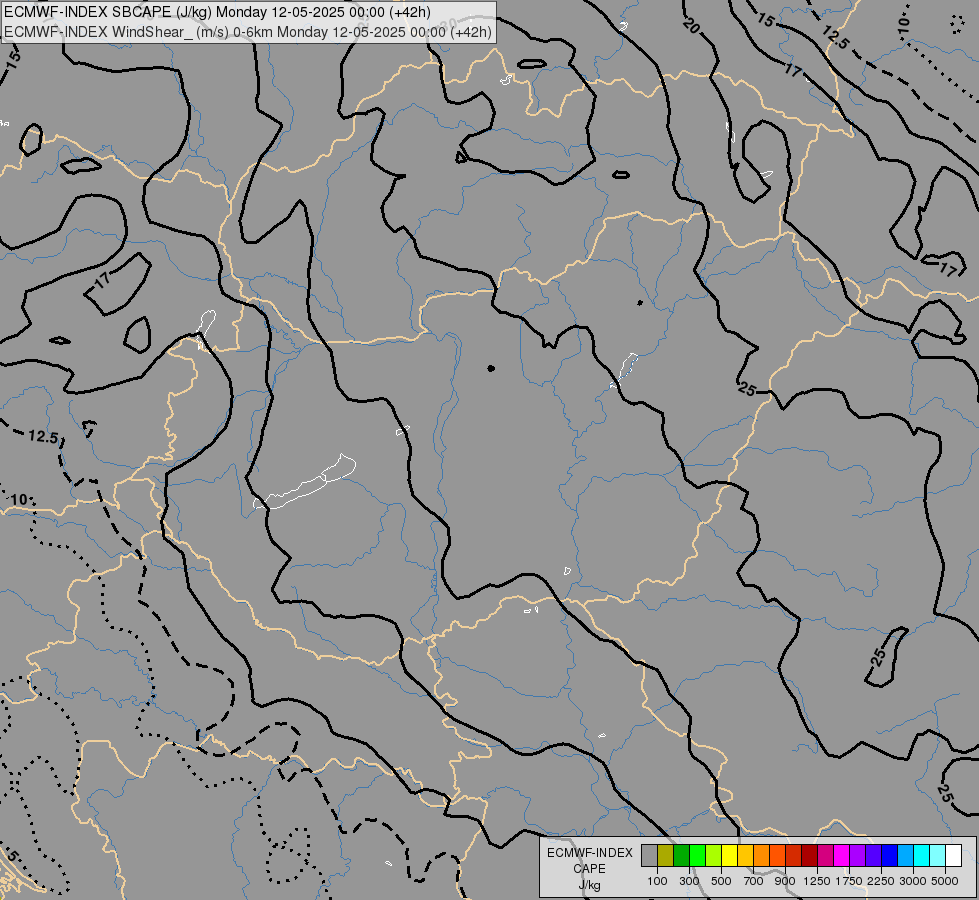Click the legend value "700"
This screenshot has height=900, width=979.
coord(754,881)
